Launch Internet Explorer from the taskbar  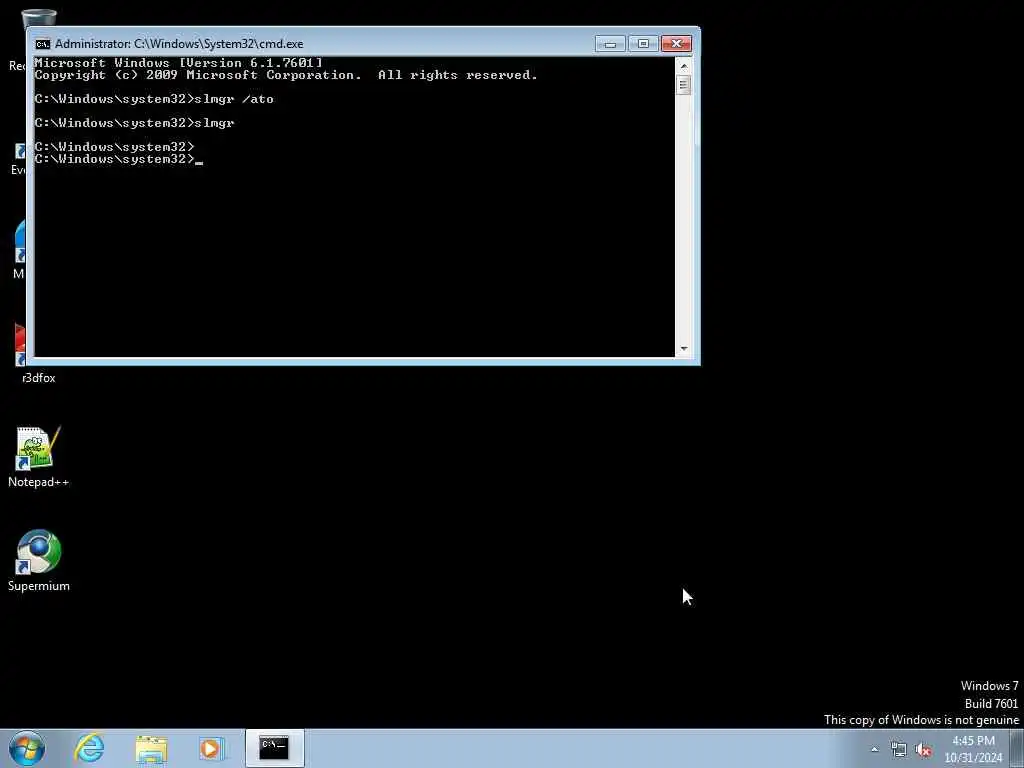point(89,748)
